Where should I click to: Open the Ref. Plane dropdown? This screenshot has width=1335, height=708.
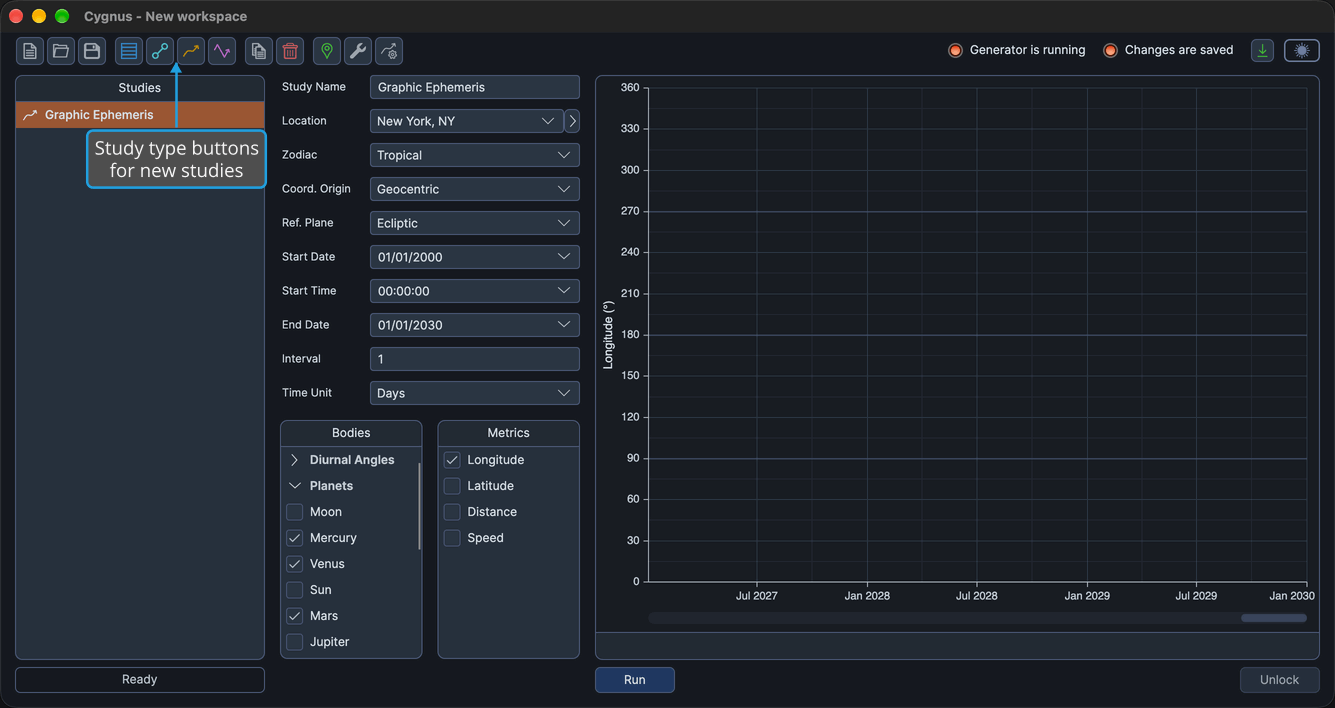tap(475, 223)
